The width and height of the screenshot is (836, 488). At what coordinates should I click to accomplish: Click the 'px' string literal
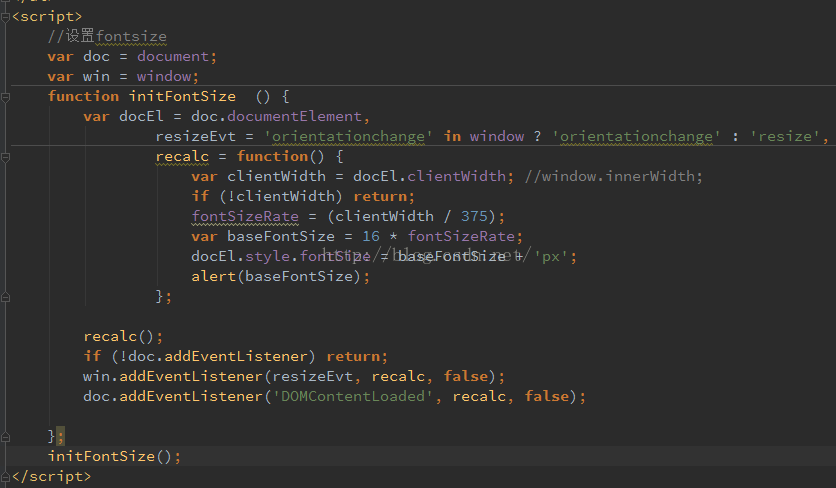click(551, 257)
